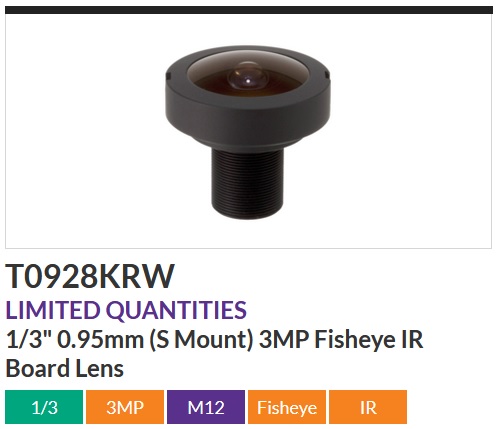Filter by the green 1/3 sensor tag

coord(44,407)
